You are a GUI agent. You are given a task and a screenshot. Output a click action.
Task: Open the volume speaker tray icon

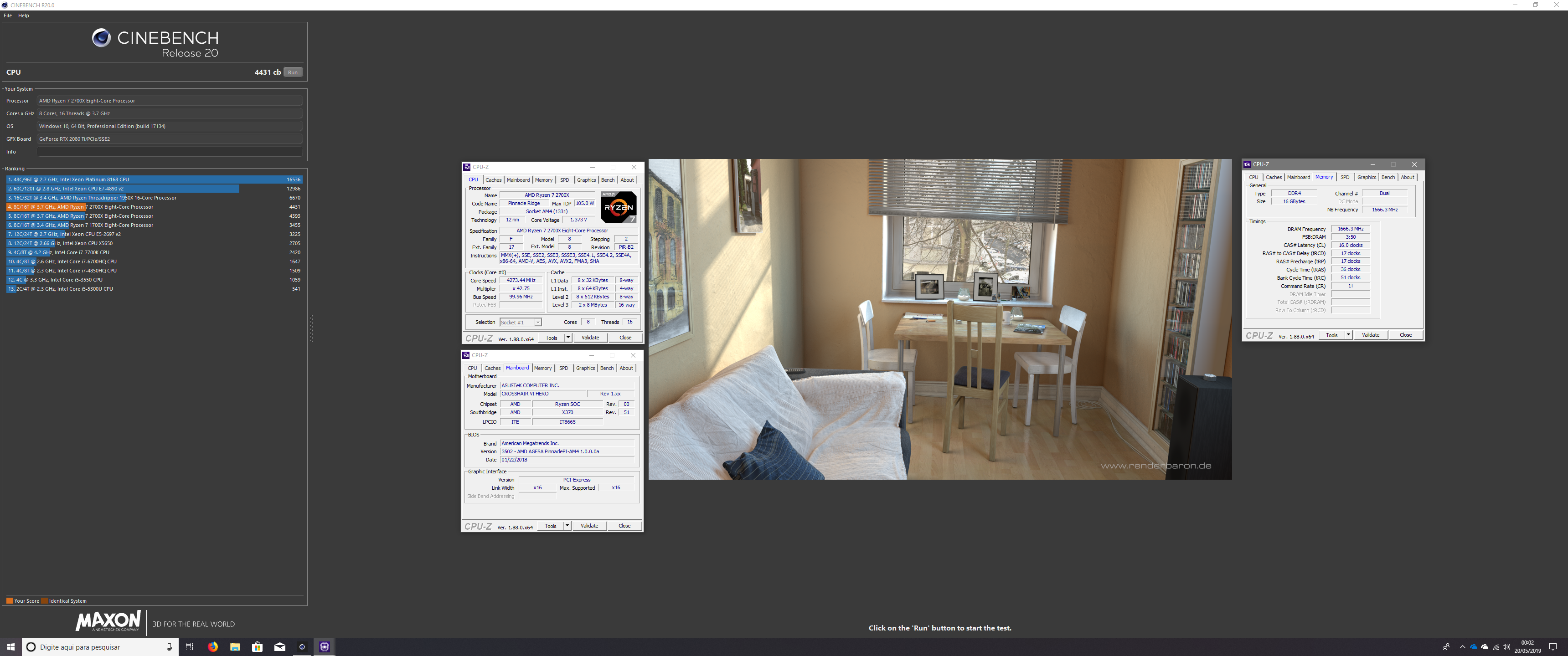tap(1506, 647)
